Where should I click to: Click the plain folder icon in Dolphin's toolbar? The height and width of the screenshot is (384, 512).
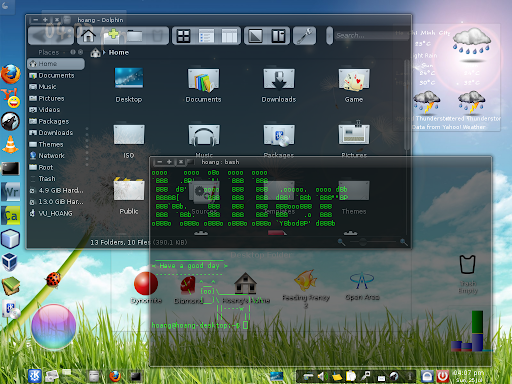[x=134, y=36]
